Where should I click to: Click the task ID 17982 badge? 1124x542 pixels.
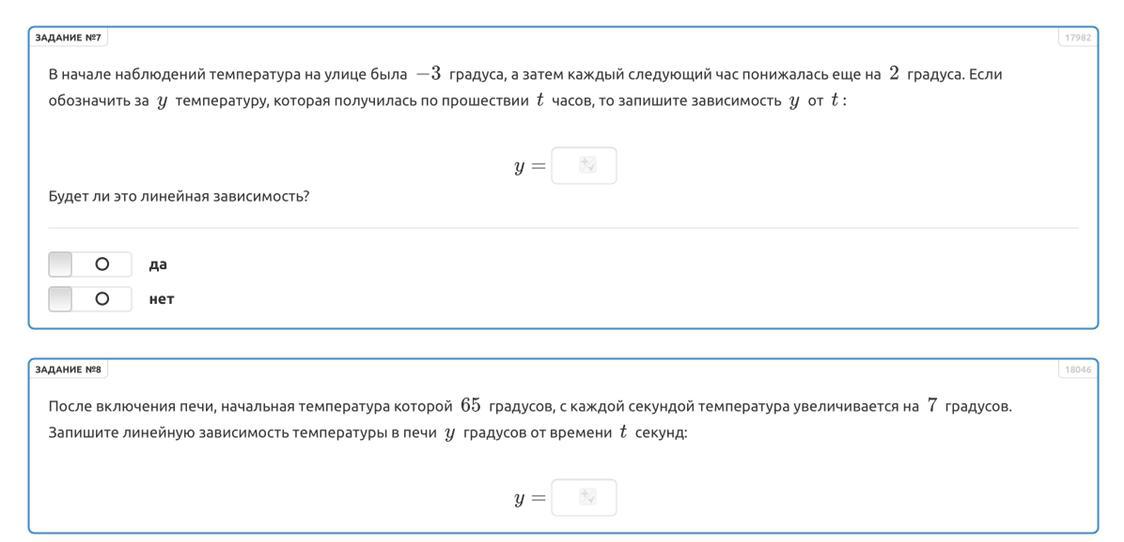click(x=1077, y=38)
